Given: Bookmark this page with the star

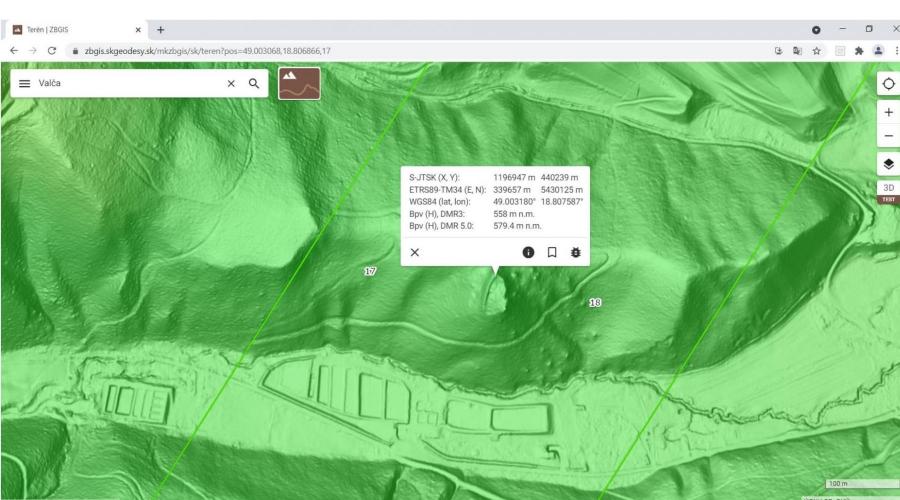Looking at the screenshot, I should (816, 51).
